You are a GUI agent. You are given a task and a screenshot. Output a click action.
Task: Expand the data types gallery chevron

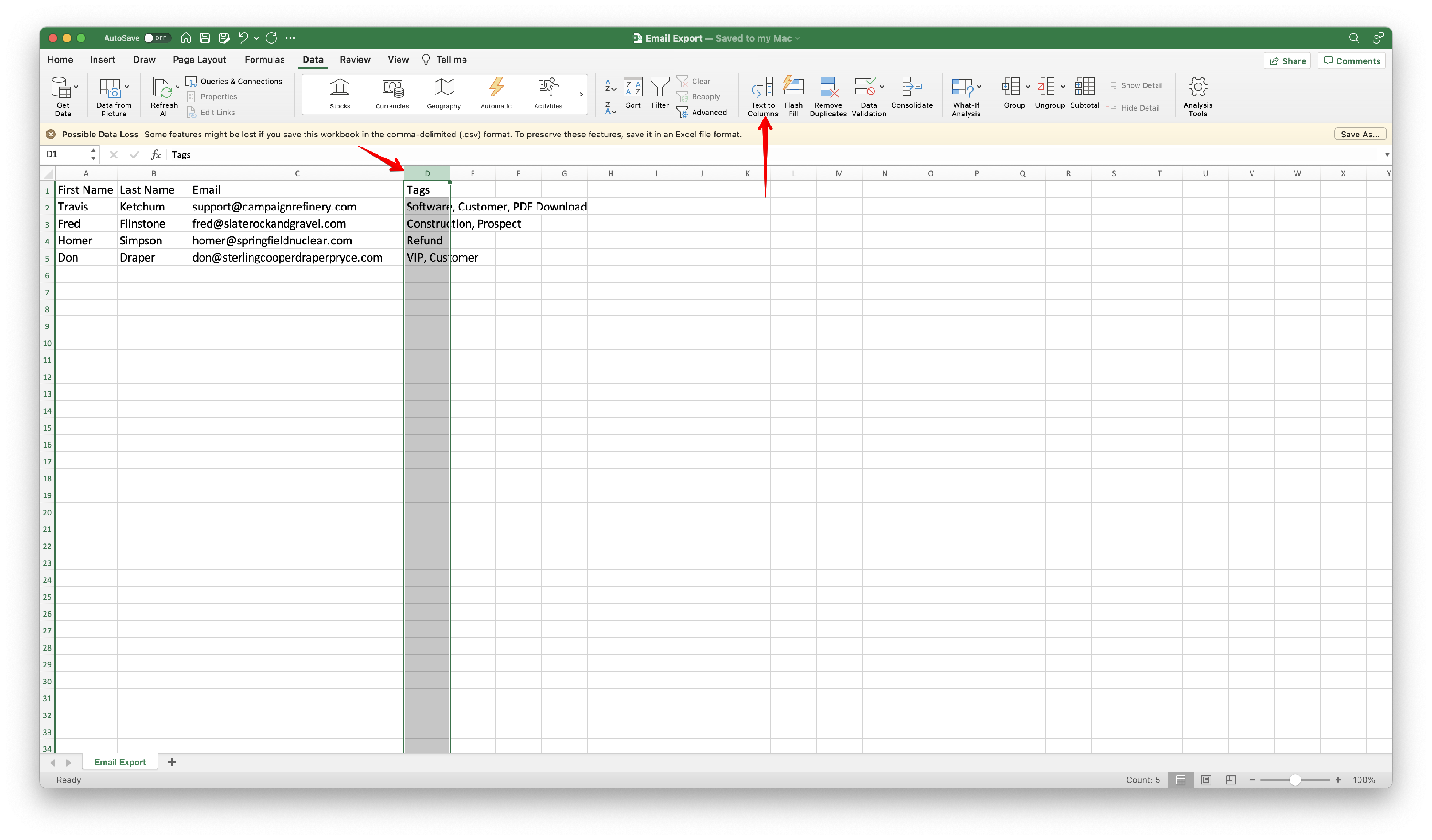coord(581,94)
